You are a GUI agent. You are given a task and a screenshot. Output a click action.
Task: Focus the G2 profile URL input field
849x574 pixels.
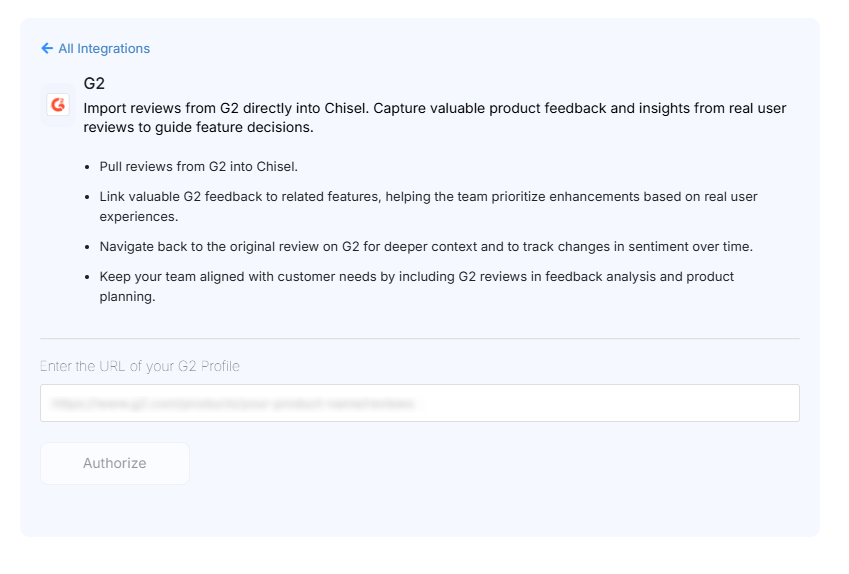click(x=420, y=403)
